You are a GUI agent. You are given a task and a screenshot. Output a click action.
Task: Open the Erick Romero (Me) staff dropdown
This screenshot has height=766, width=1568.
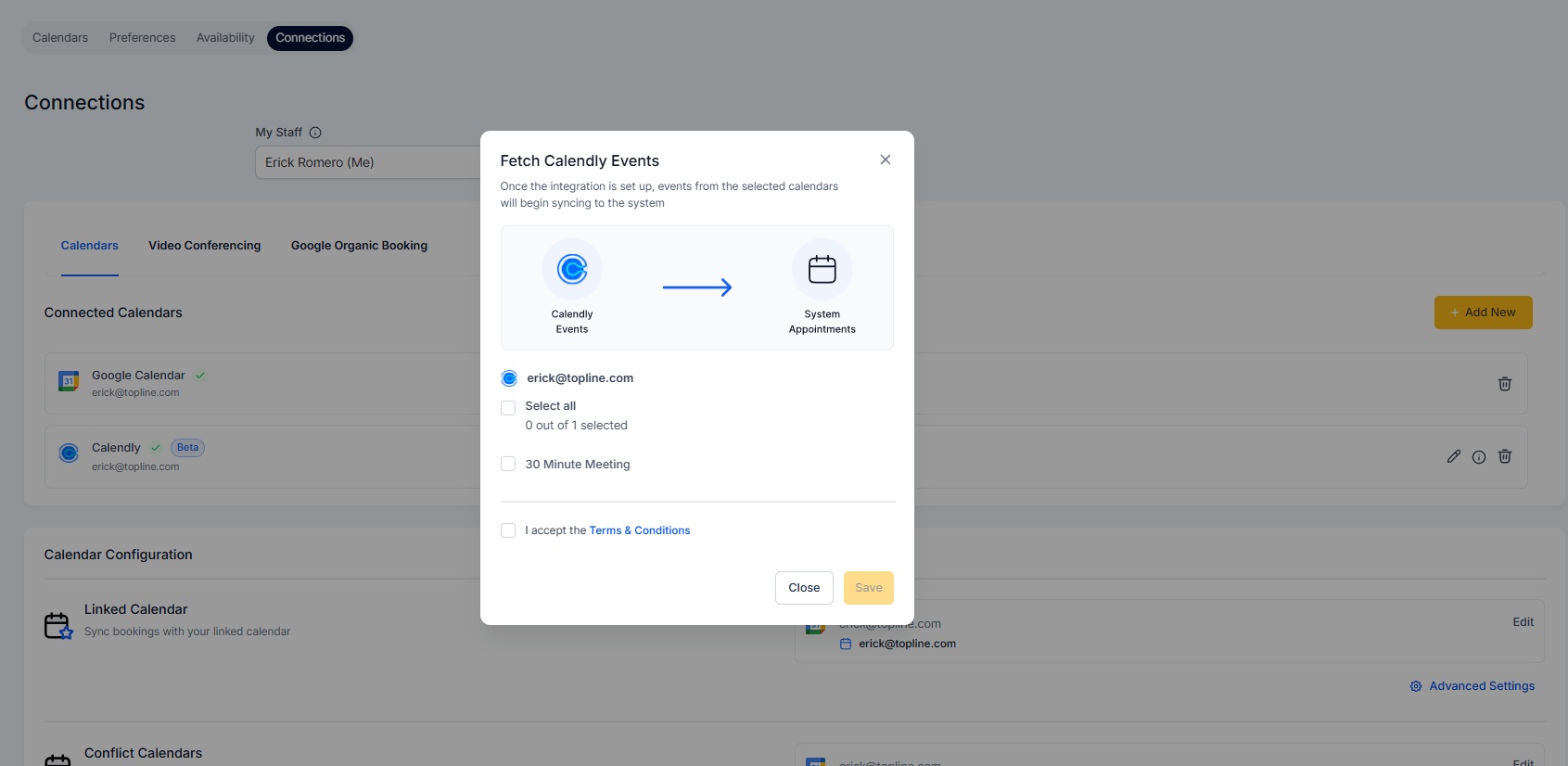[368, 162]
